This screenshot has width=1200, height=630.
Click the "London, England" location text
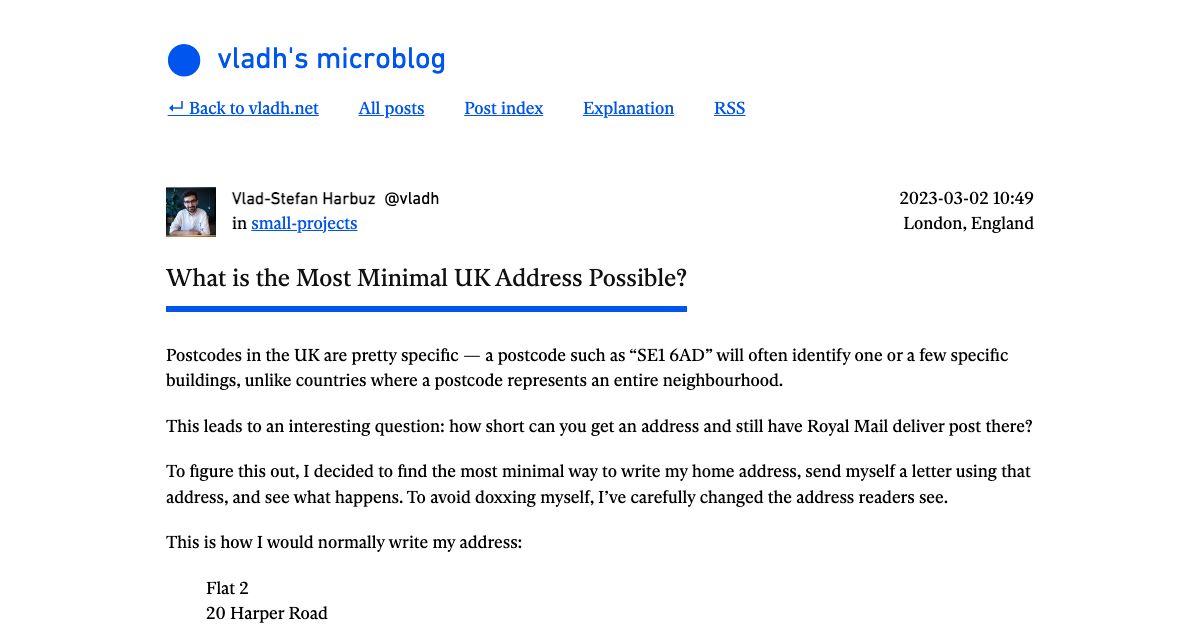click(967, 223)
